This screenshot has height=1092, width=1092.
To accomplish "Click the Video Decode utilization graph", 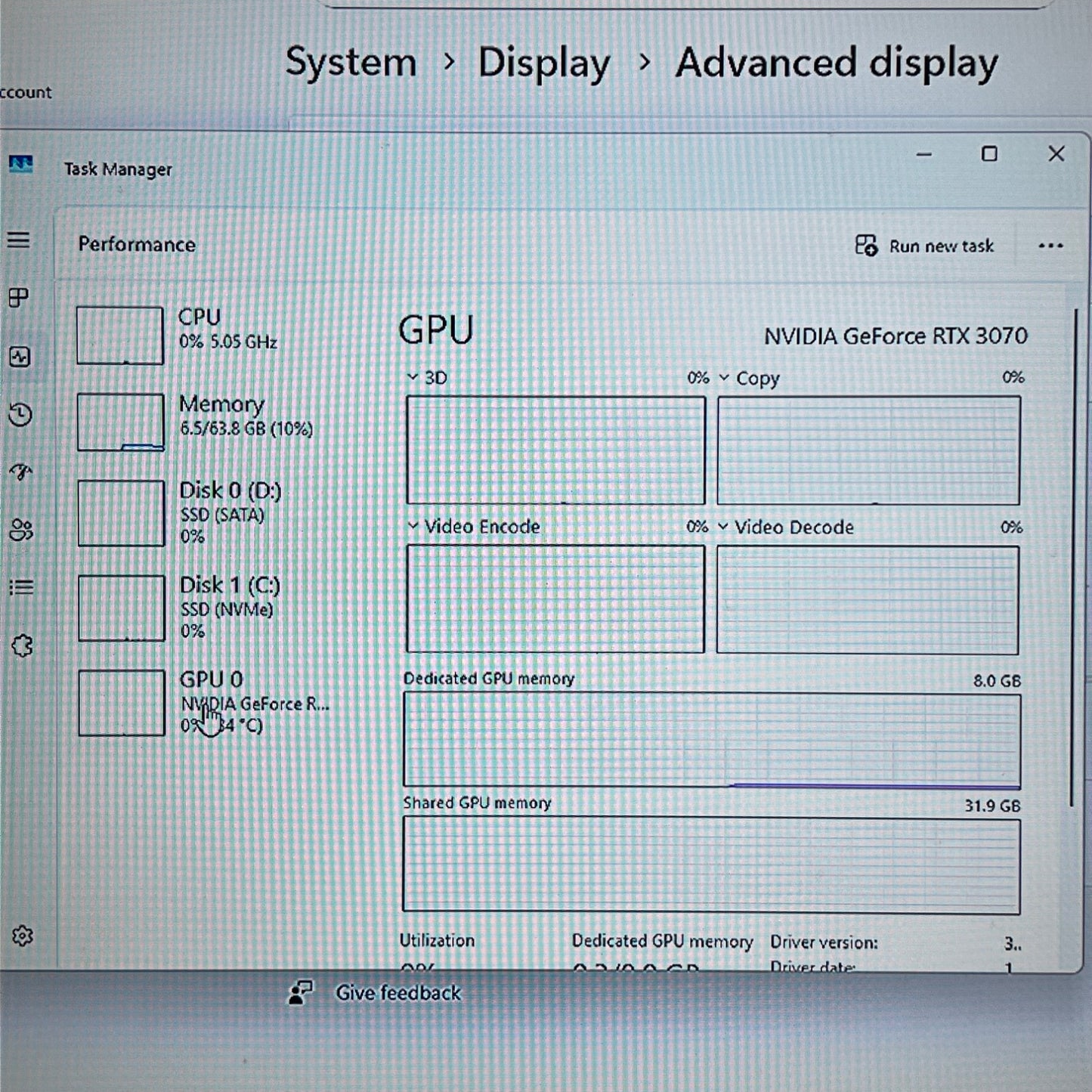I will point(868,600).
